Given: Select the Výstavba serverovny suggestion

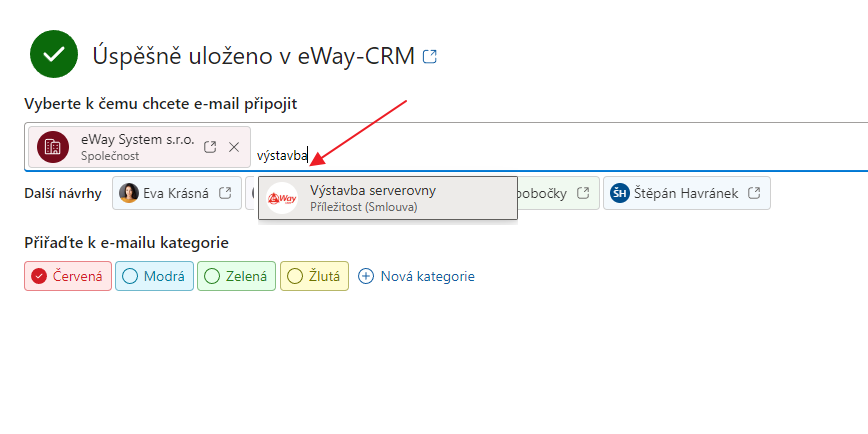Looking at the screenshot, I should pyautogui.click(x=388, y=198).
